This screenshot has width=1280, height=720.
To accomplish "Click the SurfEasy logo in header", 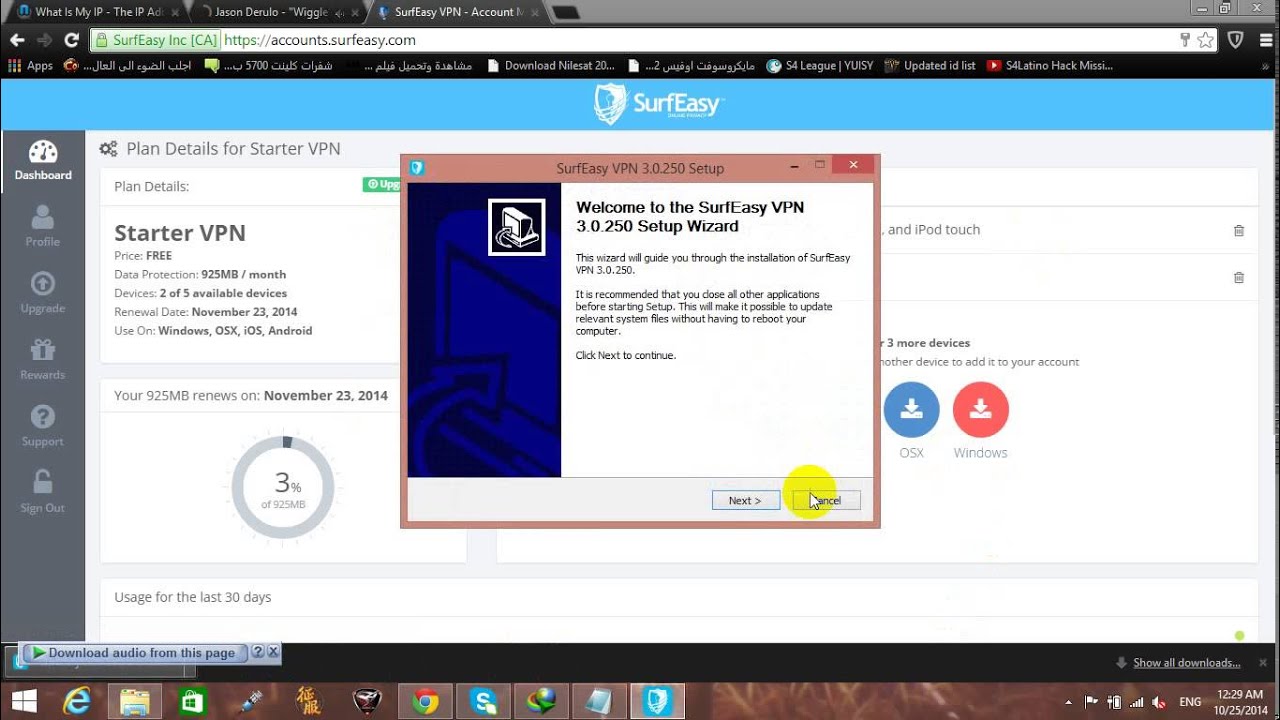I will (x=659, y=104).
